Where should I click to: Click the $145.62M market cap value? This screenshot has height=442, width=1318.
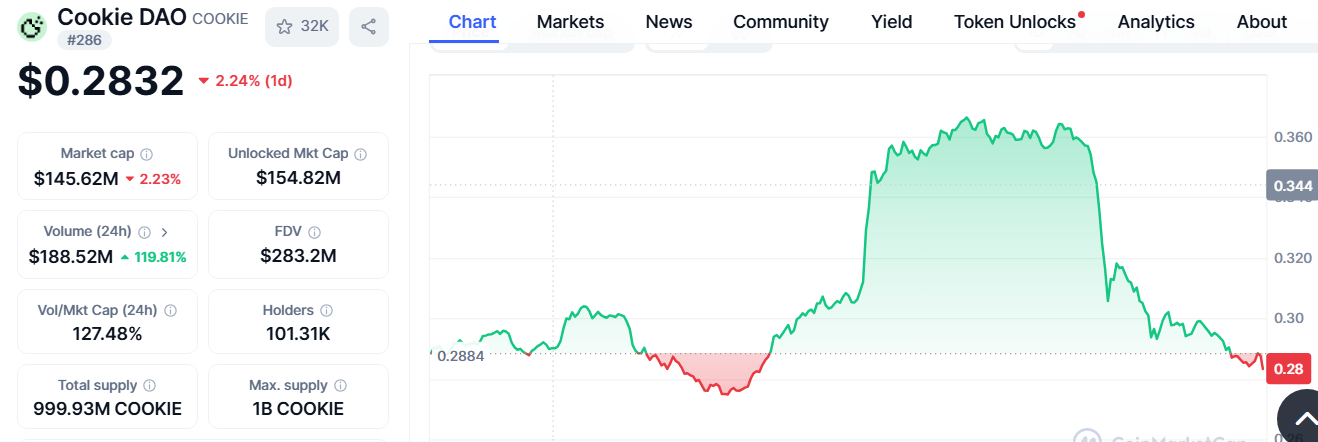click(76, 179)
